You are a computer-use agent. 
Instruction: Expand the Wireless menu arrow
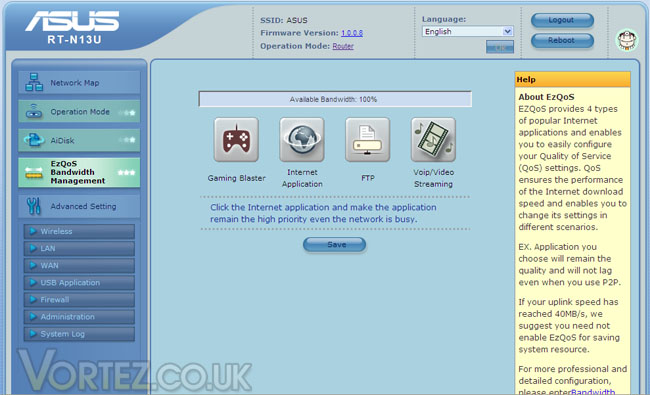[x=33, y=231]
